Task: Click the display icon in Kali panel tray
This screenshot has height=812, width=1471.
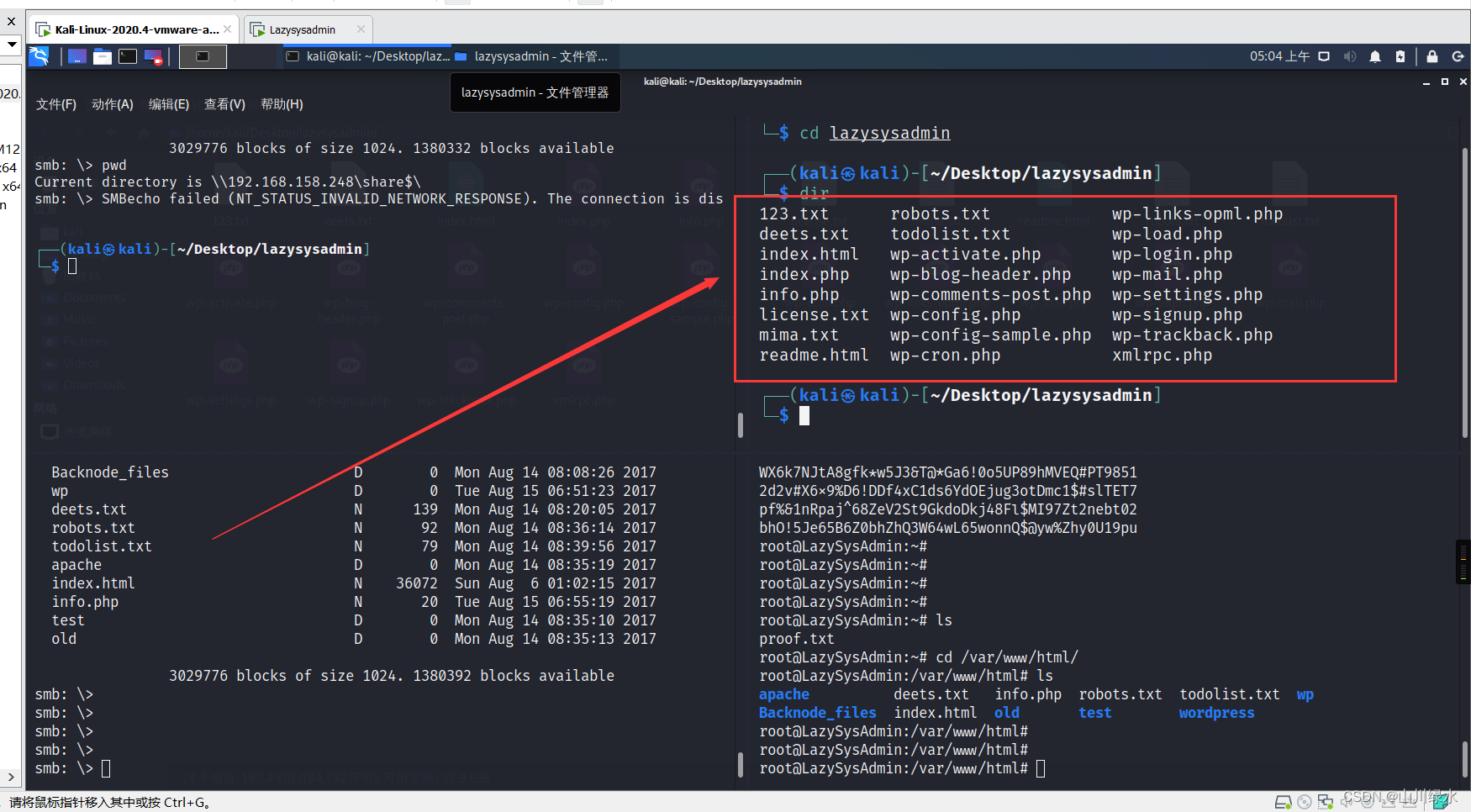Action: click(x=1324, y=56)
